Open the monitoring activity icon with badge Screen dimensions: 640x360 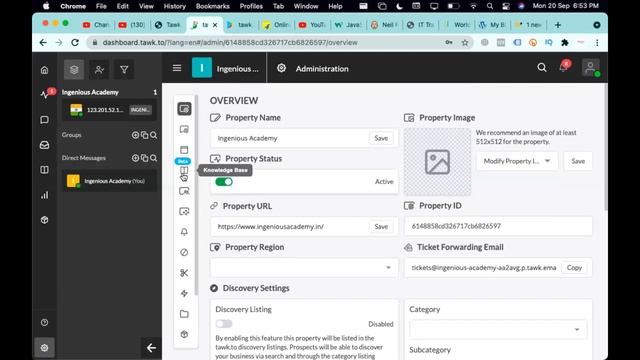45,94
